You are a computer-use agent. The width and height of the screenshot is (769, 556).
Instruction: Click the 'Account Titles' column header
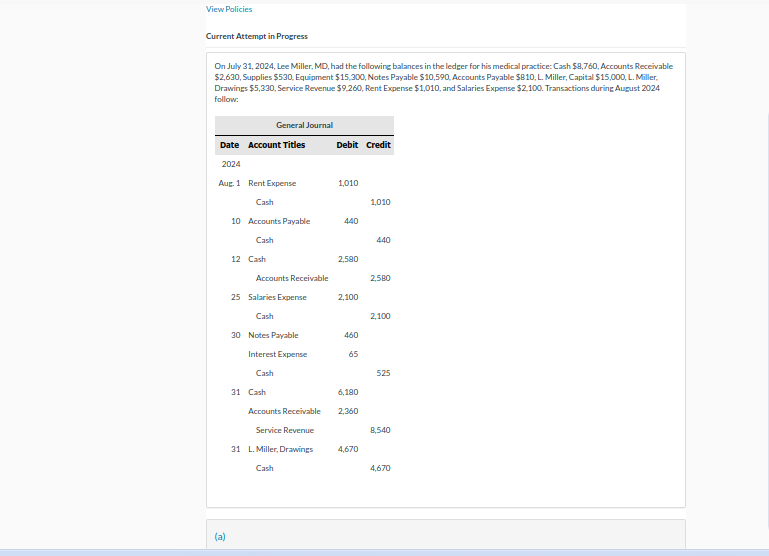tap(277, 145)
